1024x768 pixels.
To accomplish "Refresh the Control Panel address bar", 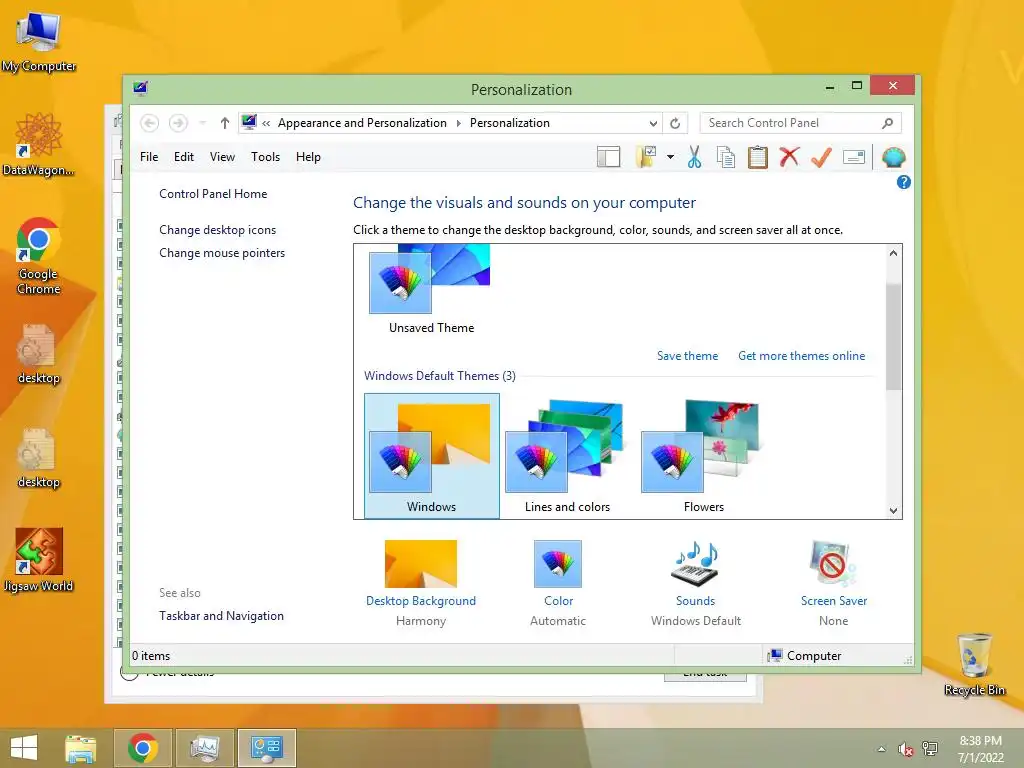I will (x=675, y=123).
